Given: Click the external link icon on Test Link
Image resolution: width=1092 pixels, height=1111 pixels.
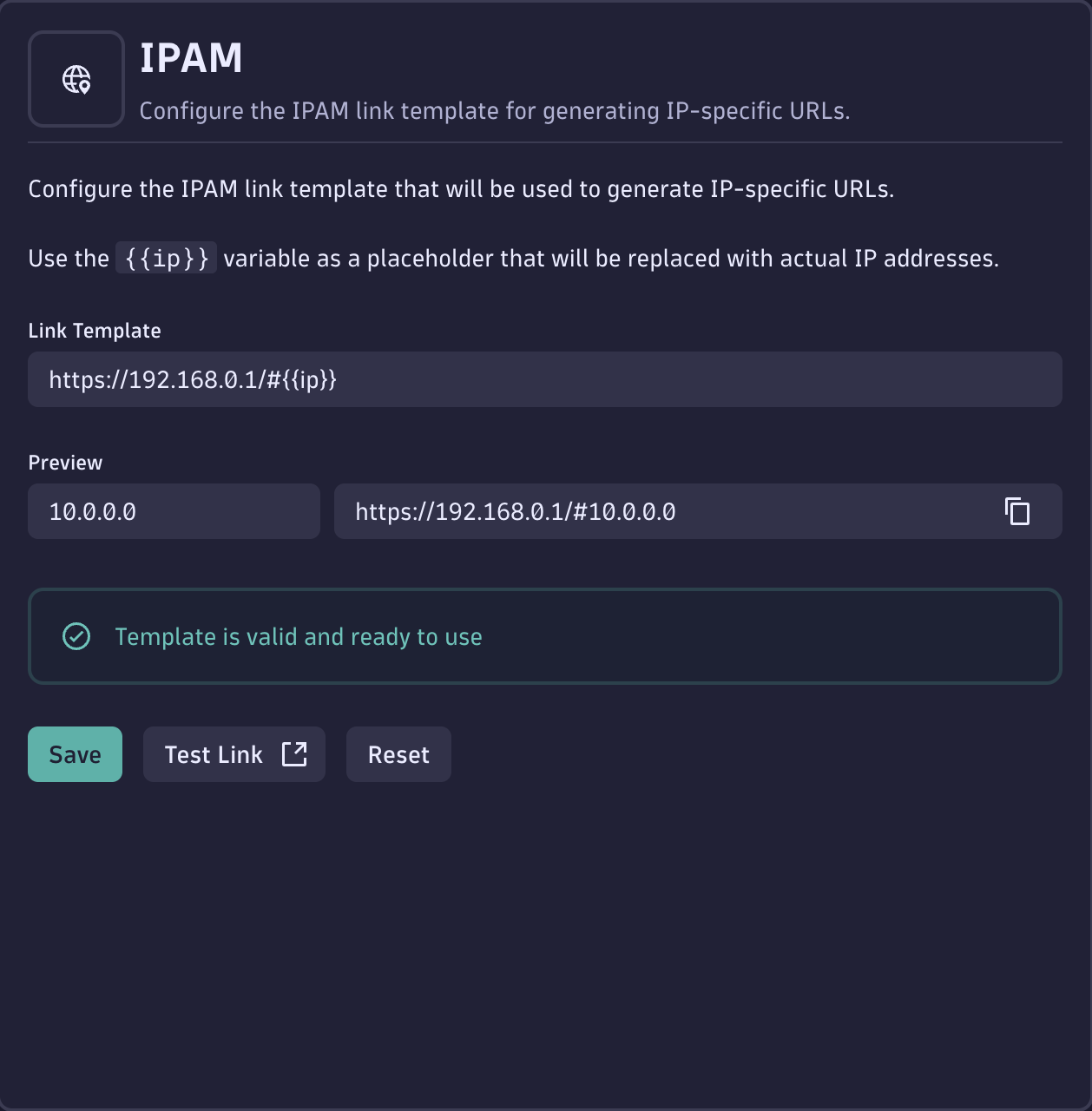Looking at the screenshot, I should (x=295, y=754).
